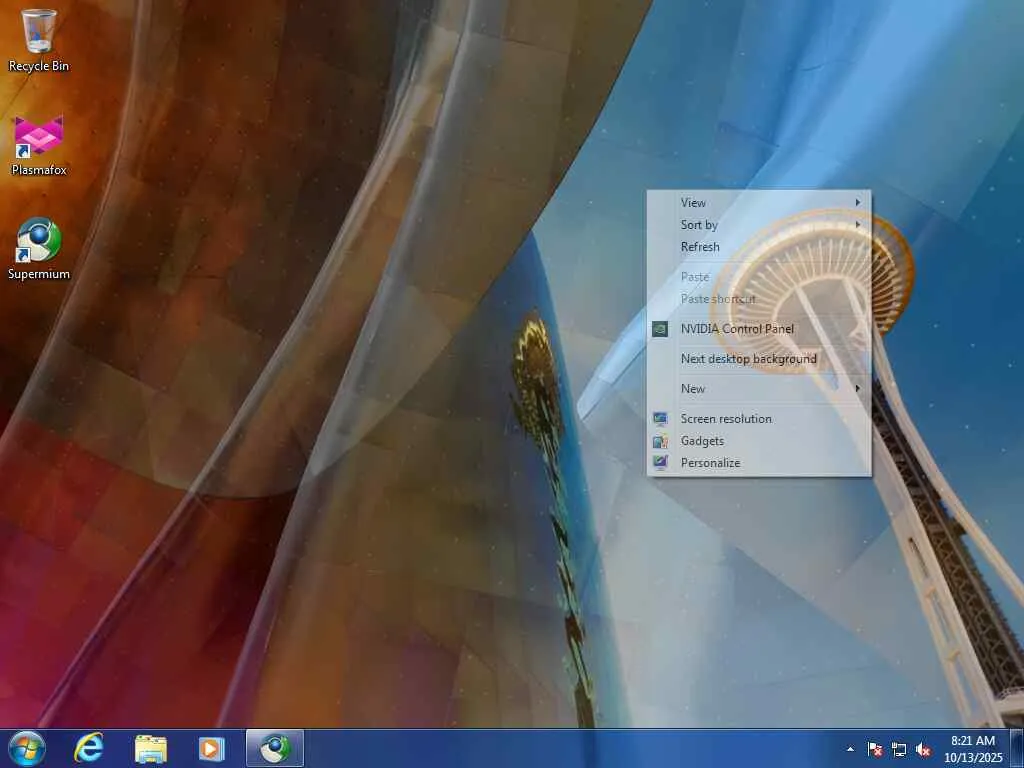Expand the View submenu
Screen dimensions: 1024x768
[x=759, y=202]
